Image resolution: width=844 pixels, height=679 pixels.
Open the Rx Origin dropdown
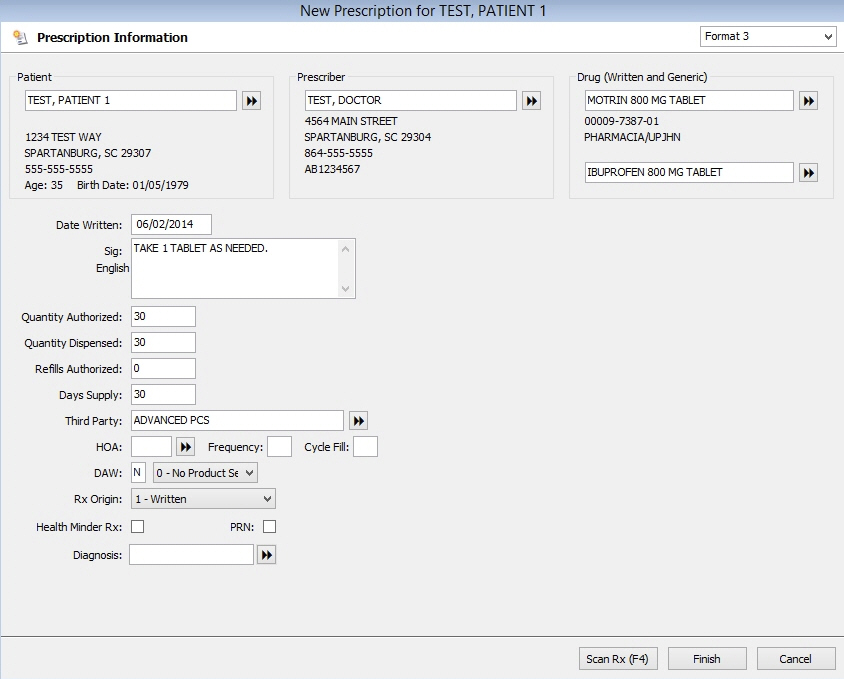(203, 499)
